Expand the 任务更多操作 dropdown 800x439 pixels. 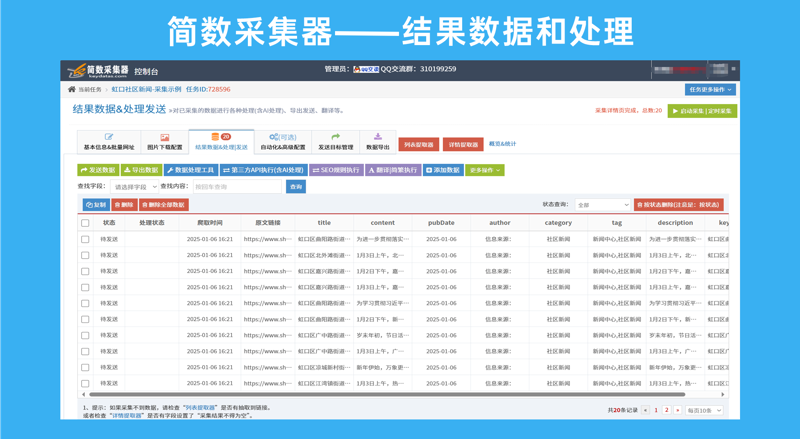pyautogui.click(x=710, y=89)
